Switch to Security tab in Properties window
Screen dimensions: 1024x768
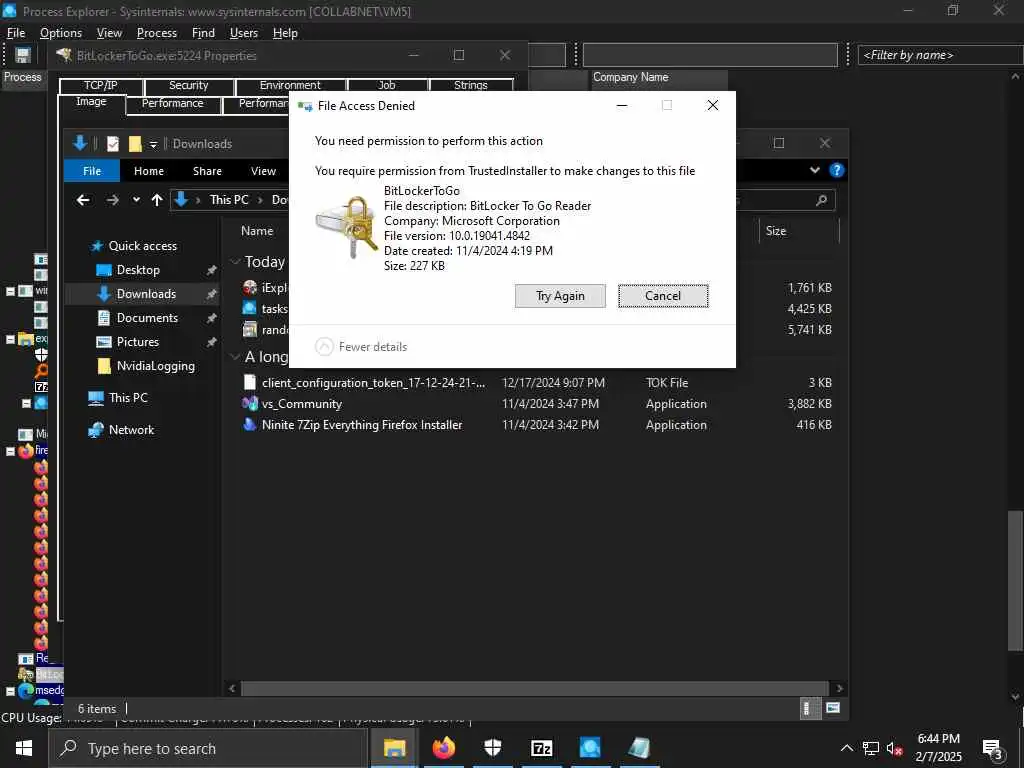pos(188,86)
